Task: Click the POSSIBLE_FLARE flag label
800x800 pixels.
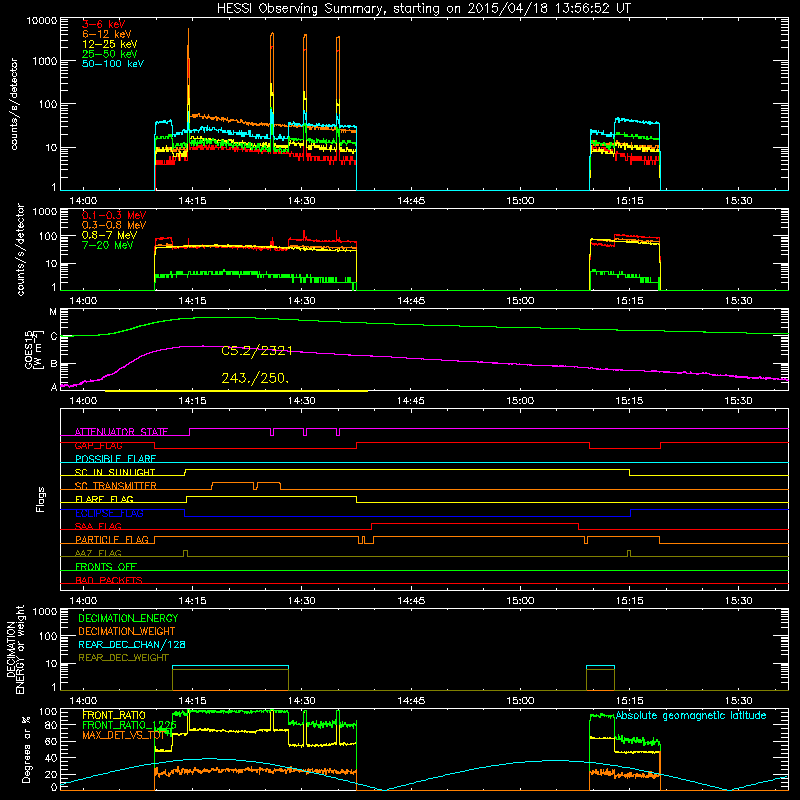Action: [115, 459]
